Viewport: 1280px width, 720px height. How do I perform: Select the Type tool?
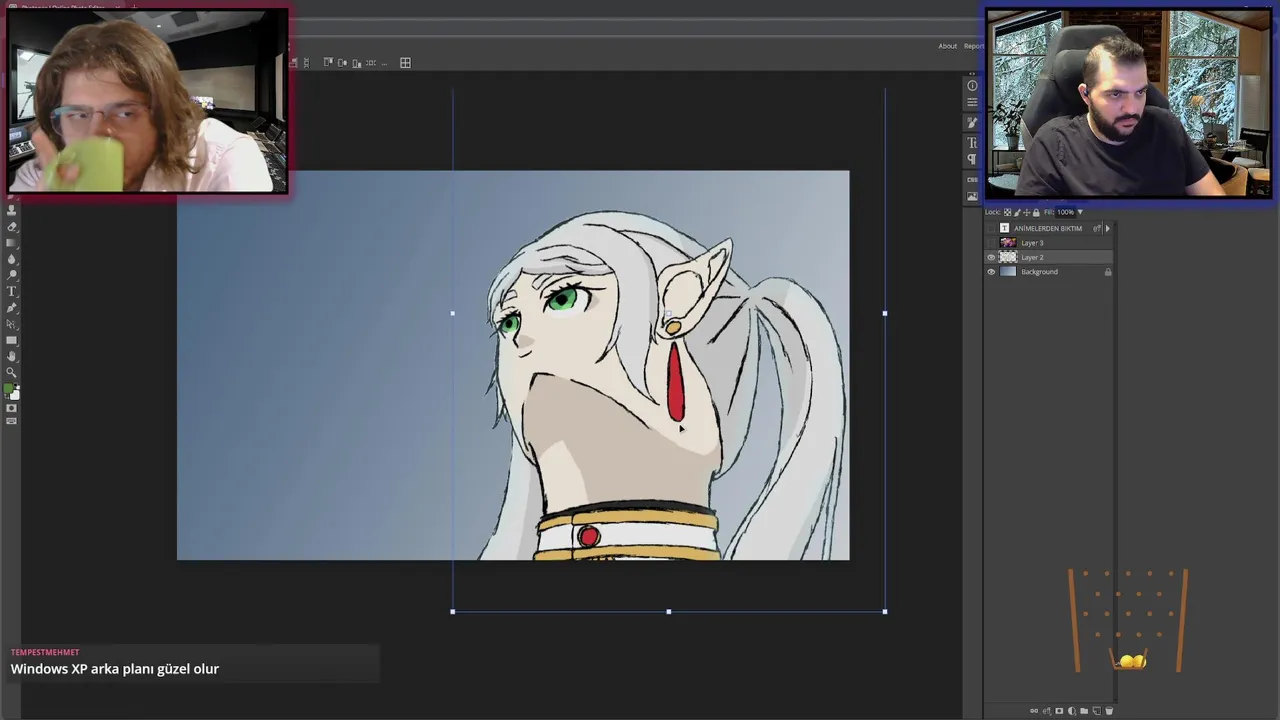coord(12,291)
